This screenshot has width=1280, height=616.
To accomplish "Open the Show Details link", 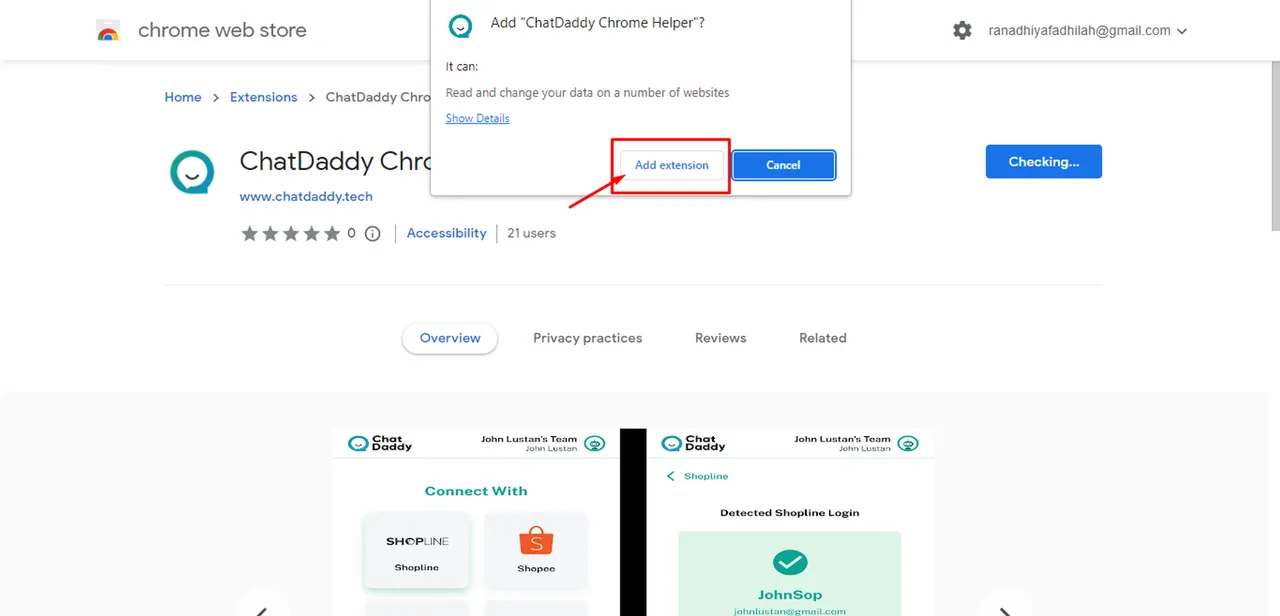I will pos(477,118).
